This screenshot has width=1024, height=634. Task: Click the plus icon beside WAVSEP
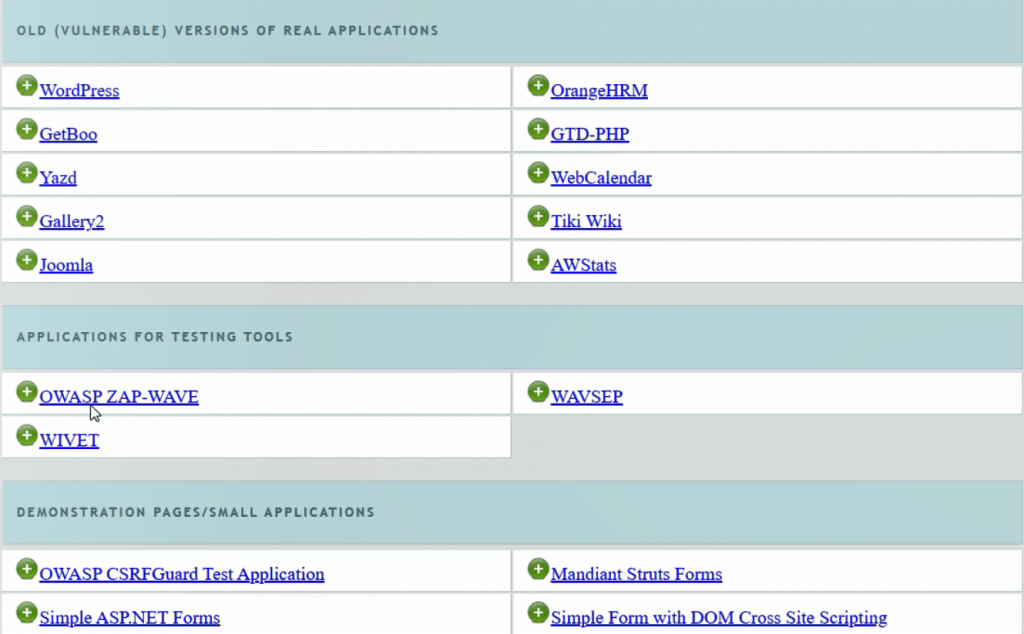(538, 391)
